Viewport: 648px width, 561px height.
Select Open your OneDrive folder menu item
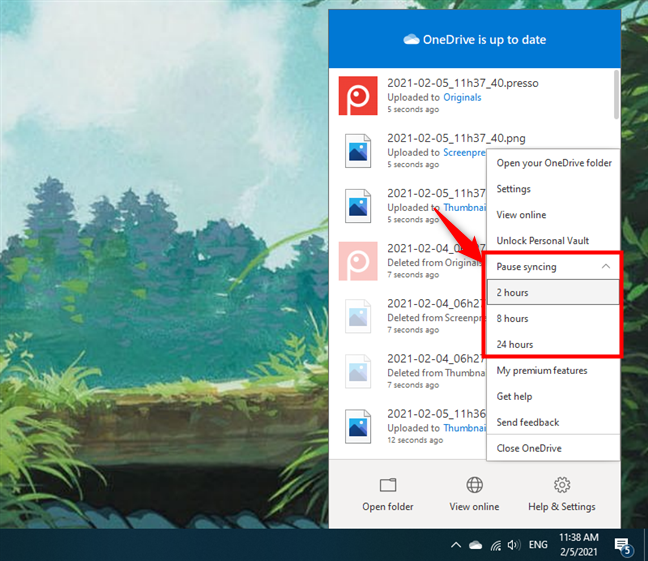(x=553, y=163)
